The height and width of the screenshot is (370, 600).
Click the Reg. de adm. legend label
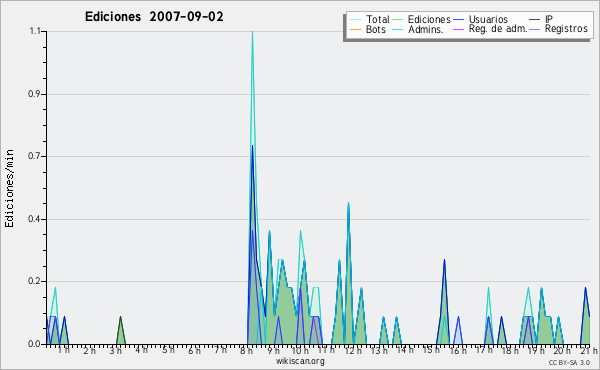(498, 29)
